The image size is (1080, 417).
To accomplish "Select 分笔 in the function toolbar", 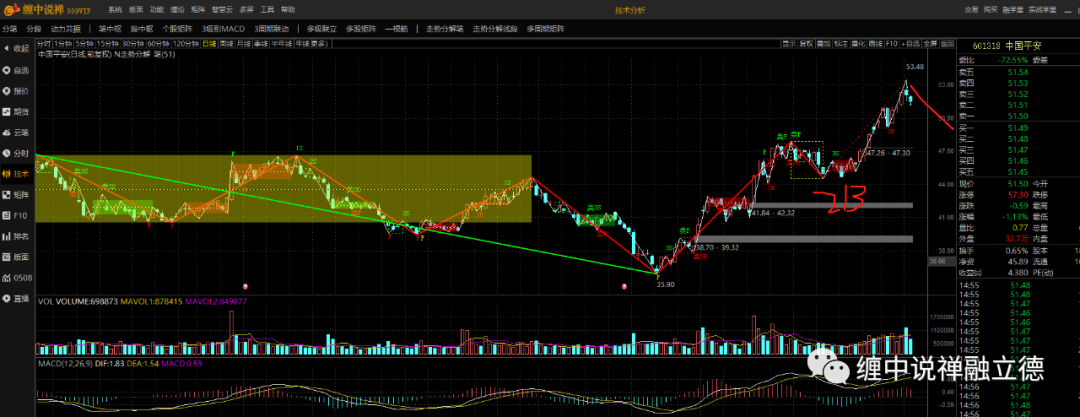I will click(x=10, y=29).
